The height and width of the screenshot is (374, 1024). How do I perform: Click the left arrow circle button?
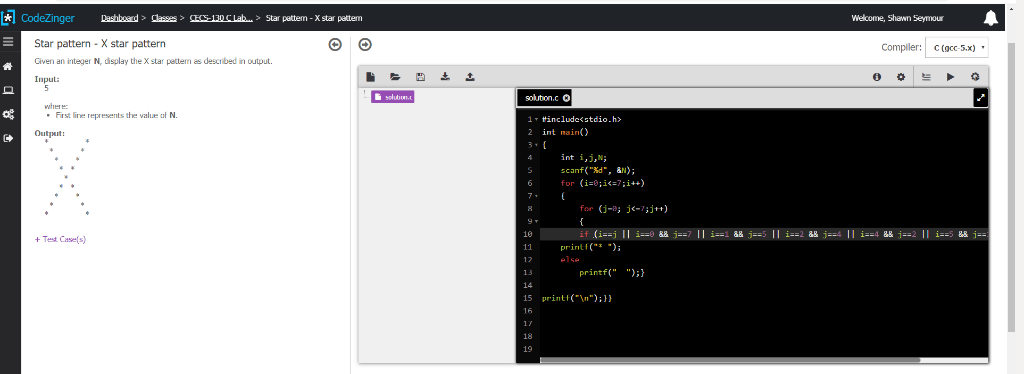click(335, 44)
